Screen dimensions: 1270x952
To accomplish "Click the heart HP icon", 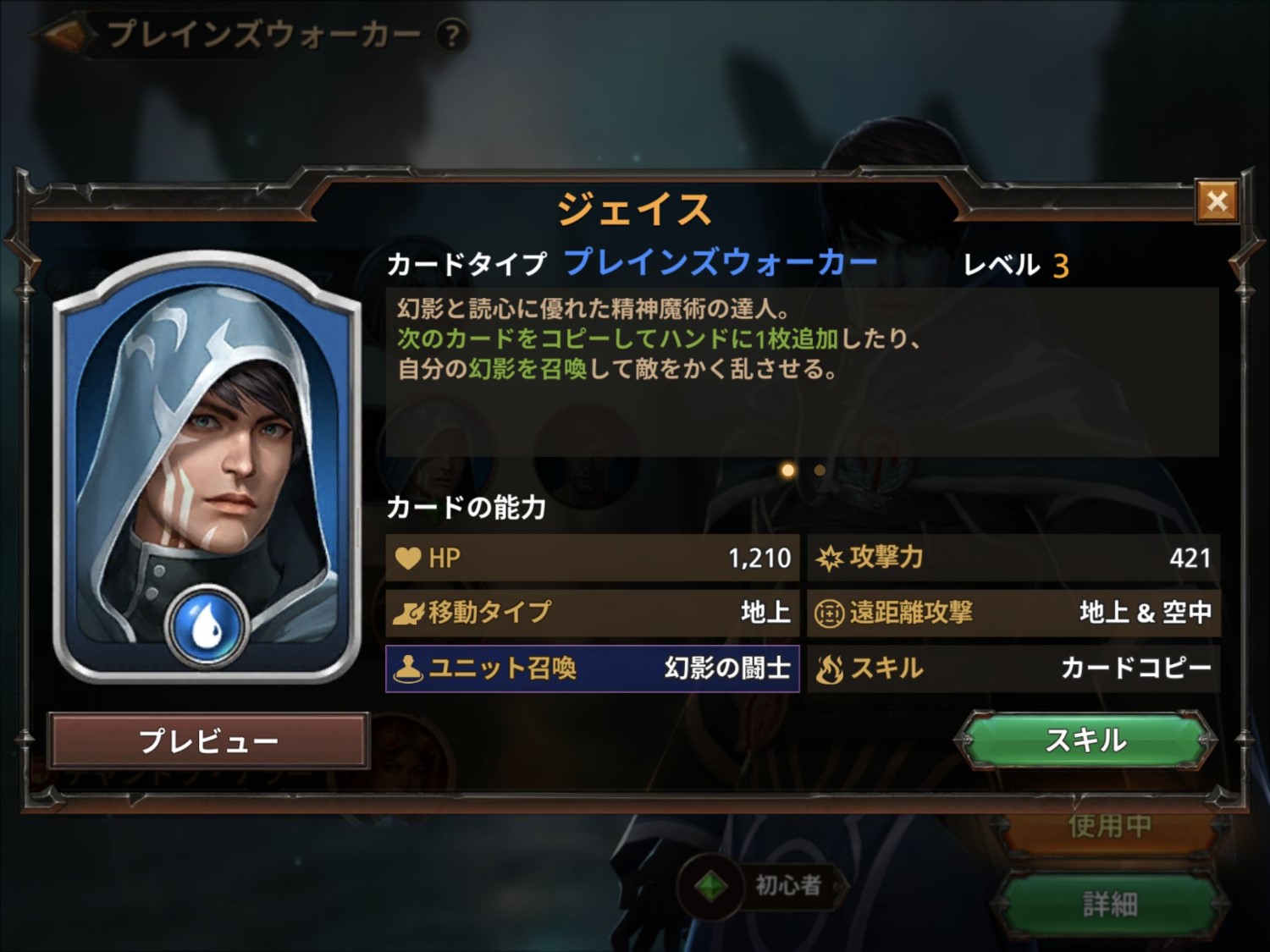I will pos(407,559).
